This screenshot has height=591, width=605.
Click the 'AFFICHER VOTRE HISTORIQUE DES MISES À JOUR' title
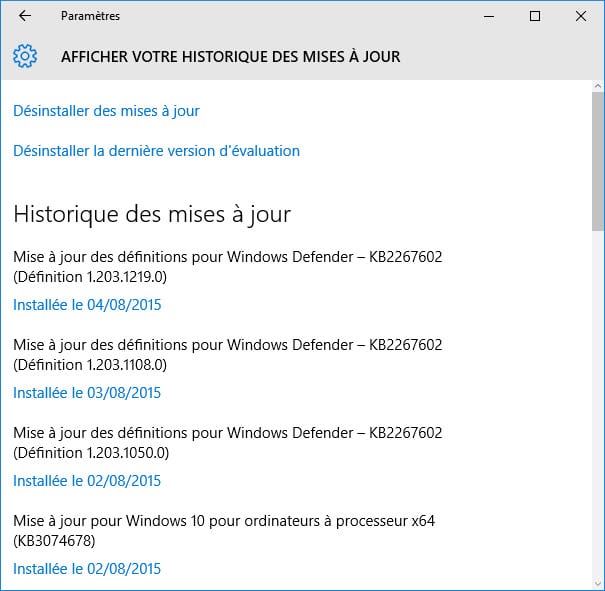[231, 57]
